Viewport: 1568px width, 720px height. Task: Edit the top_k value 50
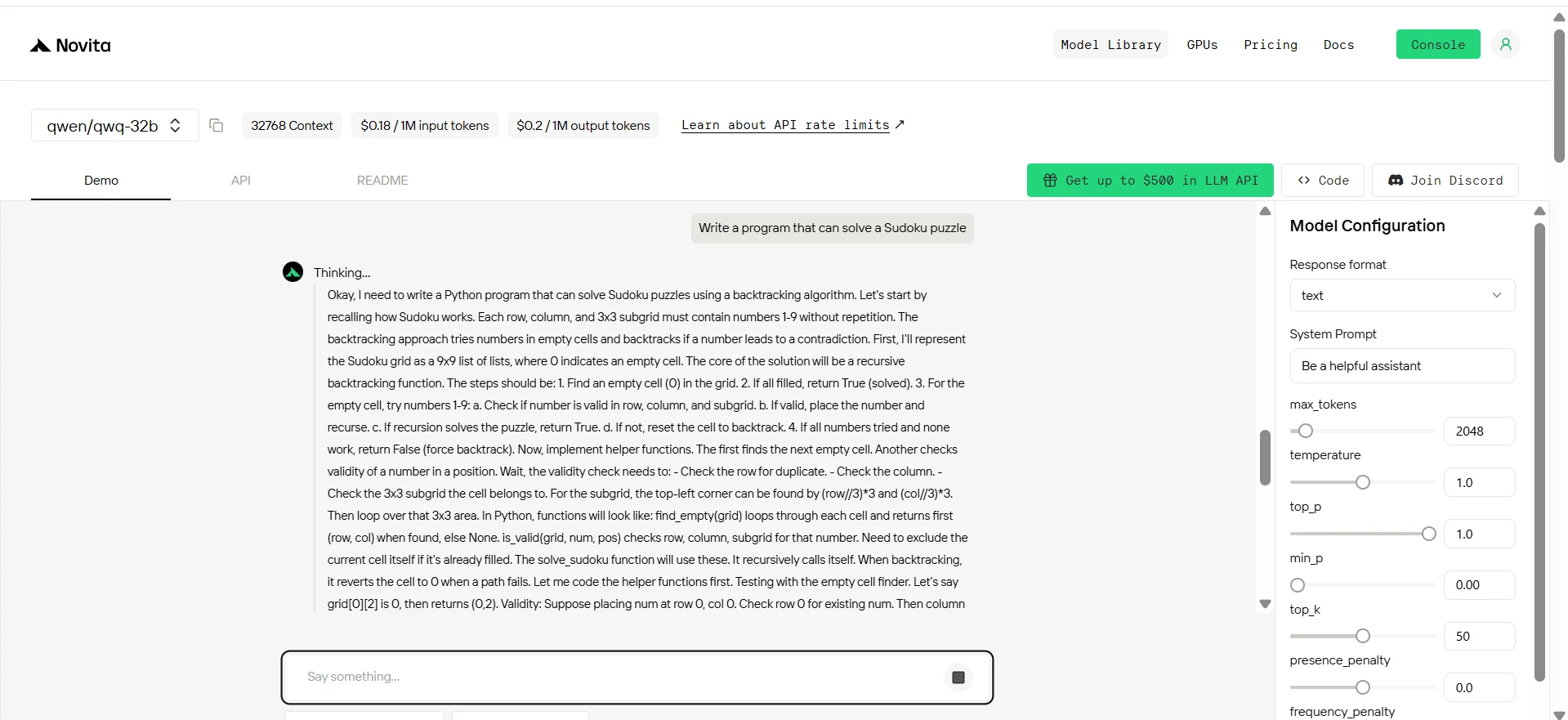pyautogui.click(x=1479, y=636)
